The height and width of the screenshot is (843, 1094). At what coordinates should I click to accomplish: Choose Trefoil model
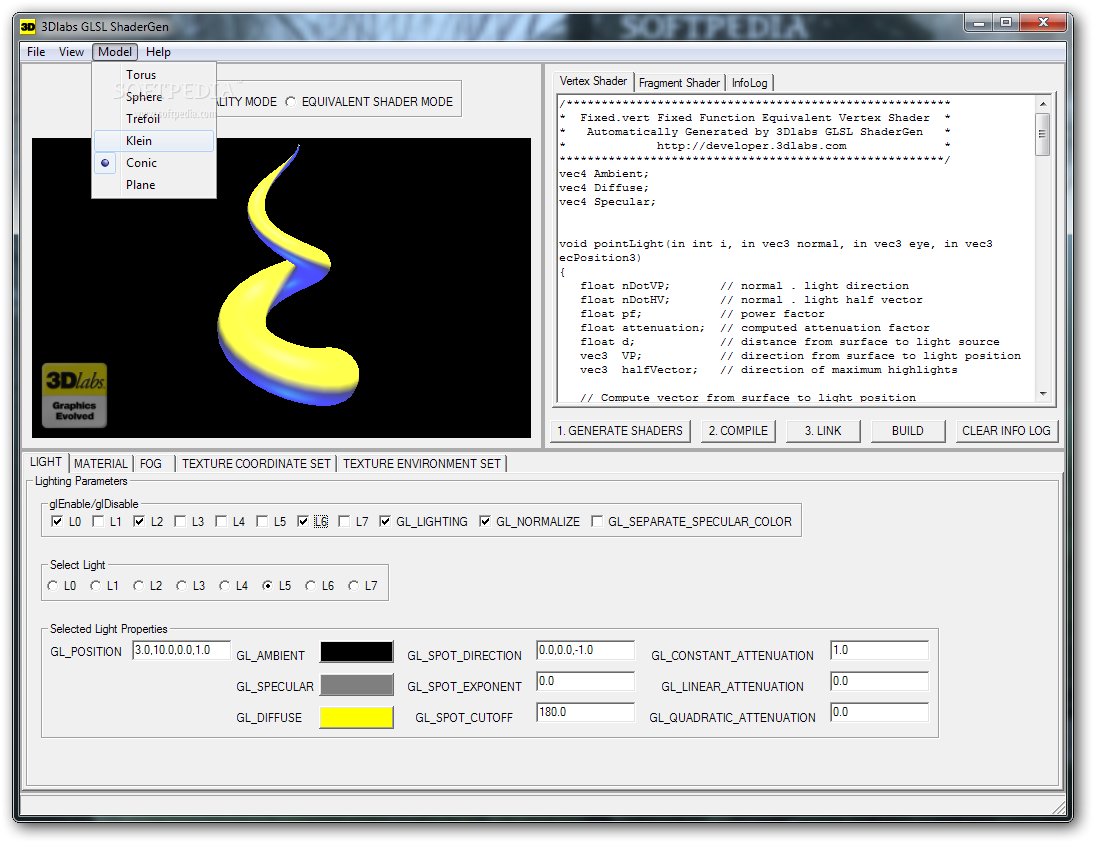click(154, 119)
